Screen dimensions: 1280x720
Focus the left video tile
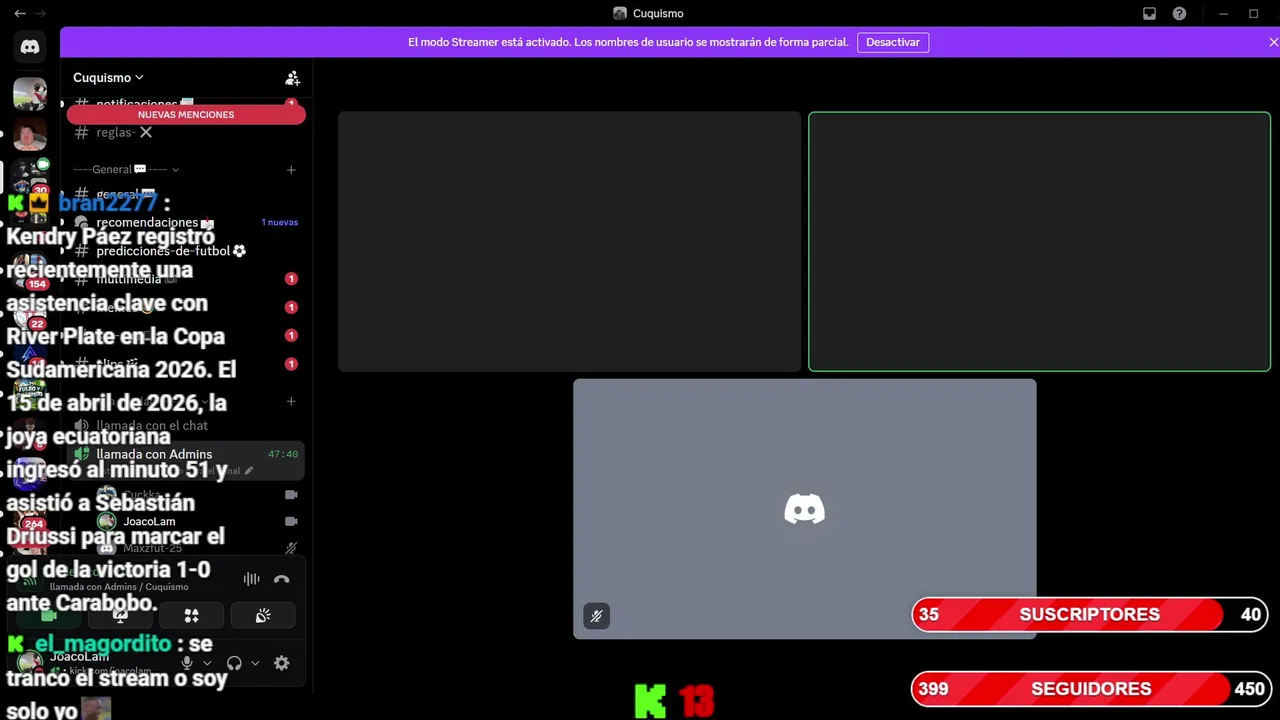tap(569, 241)
